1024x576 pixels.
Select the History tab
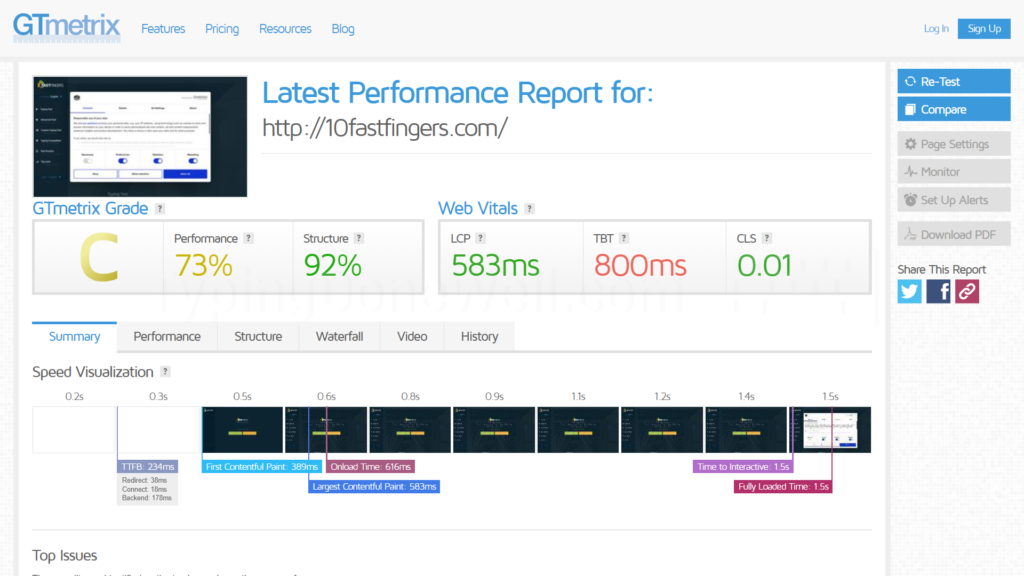tap(479, 336)
